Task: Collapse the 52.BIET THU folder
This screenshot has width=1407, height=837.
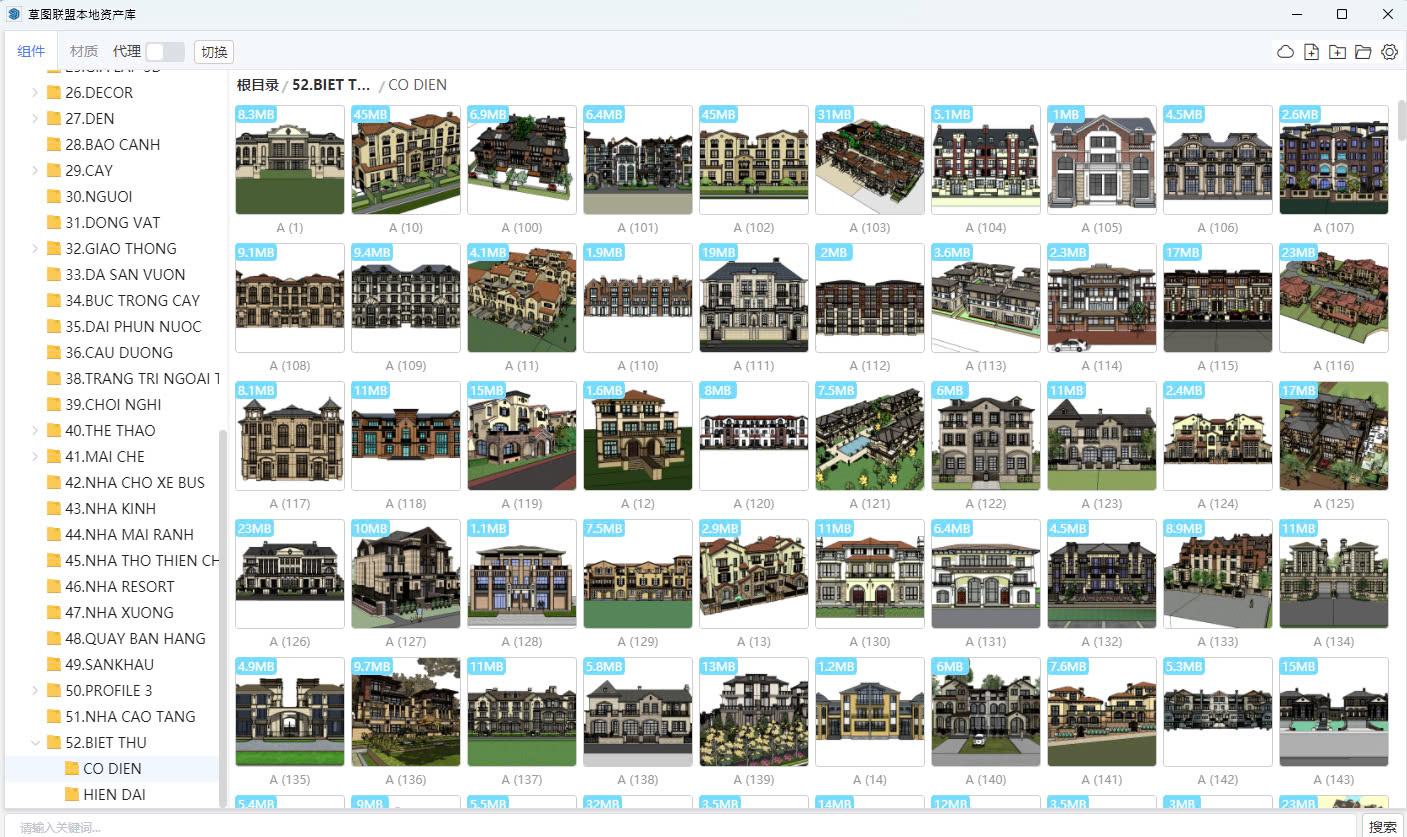Action: pos(35,743)
